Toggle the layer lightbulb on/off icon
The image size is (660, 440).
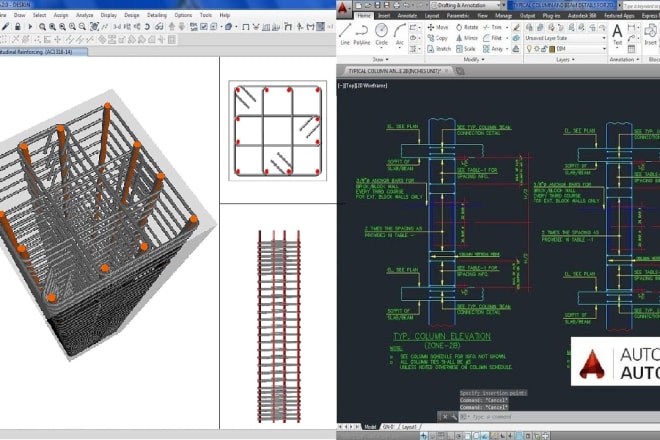(530, 49)
